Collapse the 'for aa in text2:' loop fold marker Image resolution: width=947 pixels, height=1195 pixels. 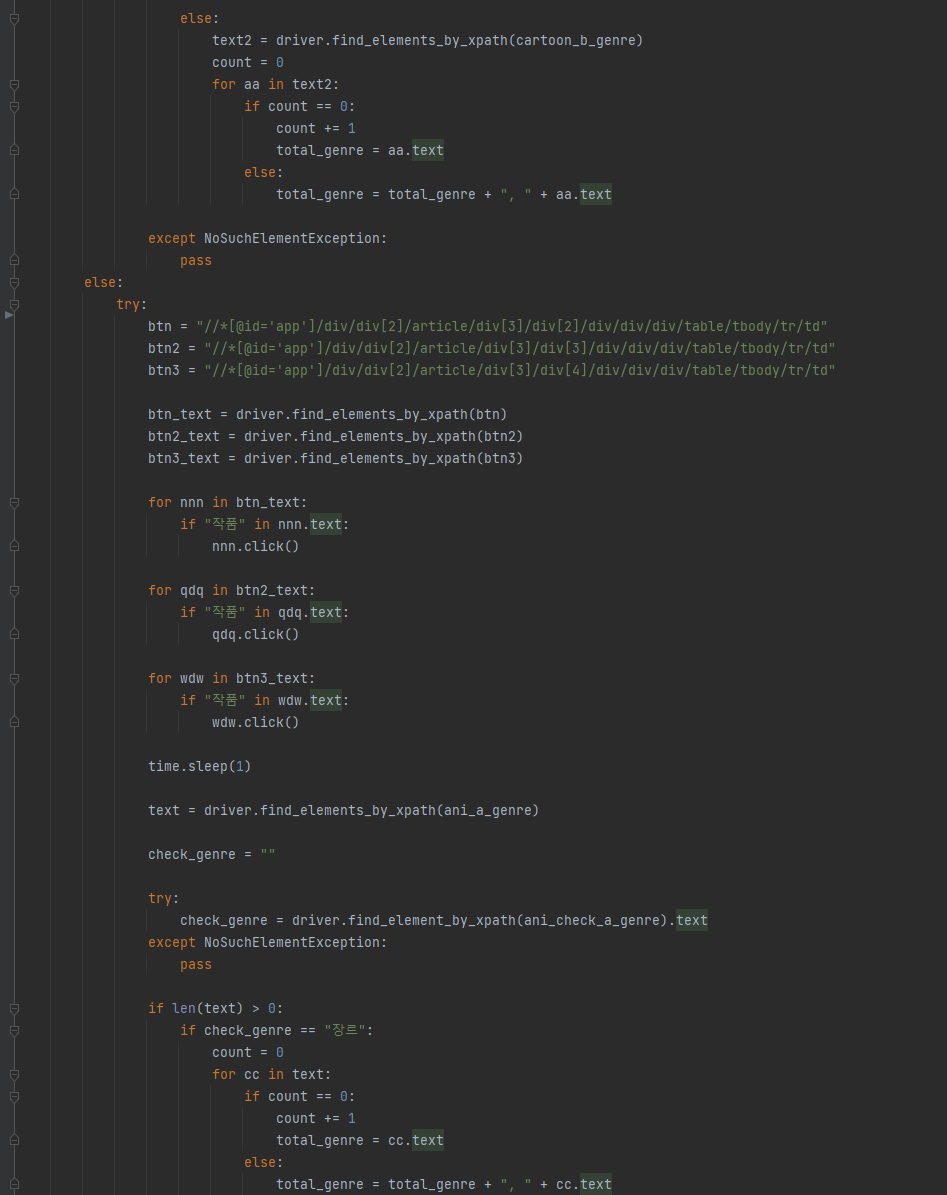(14, 85)
